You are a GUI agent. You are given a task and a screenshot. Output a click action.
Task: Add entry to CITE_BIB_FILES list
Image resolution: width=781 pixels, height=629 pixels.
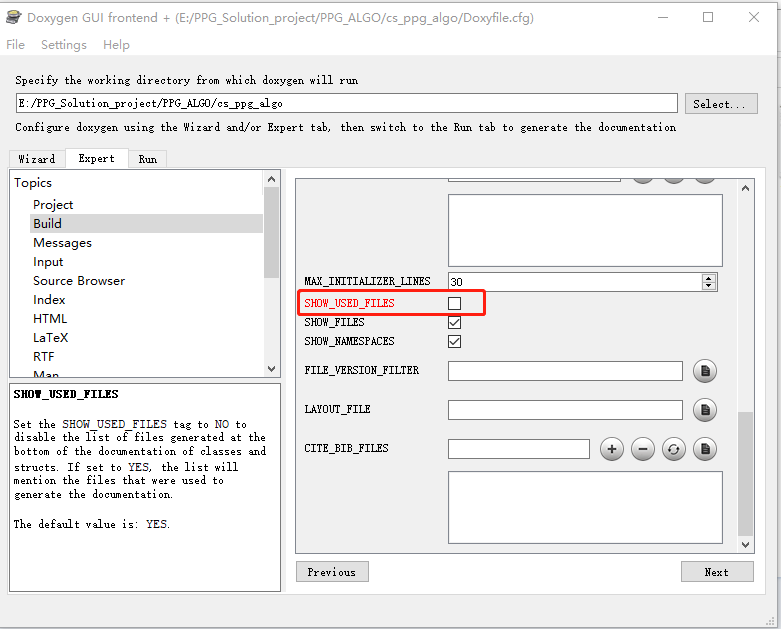612,449
